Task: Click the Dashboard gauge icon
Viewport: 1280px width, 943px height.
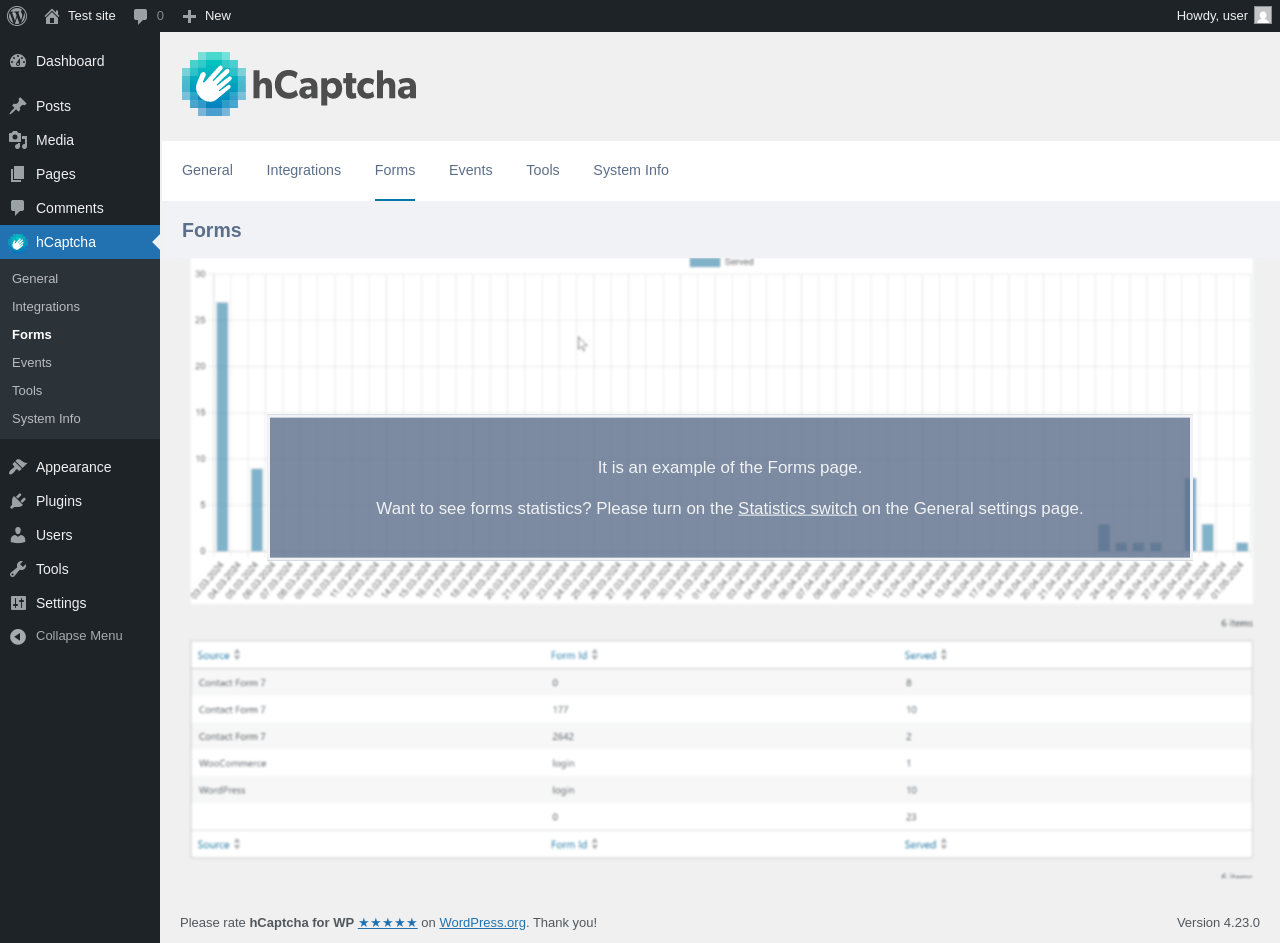Action: pos(18,61)
